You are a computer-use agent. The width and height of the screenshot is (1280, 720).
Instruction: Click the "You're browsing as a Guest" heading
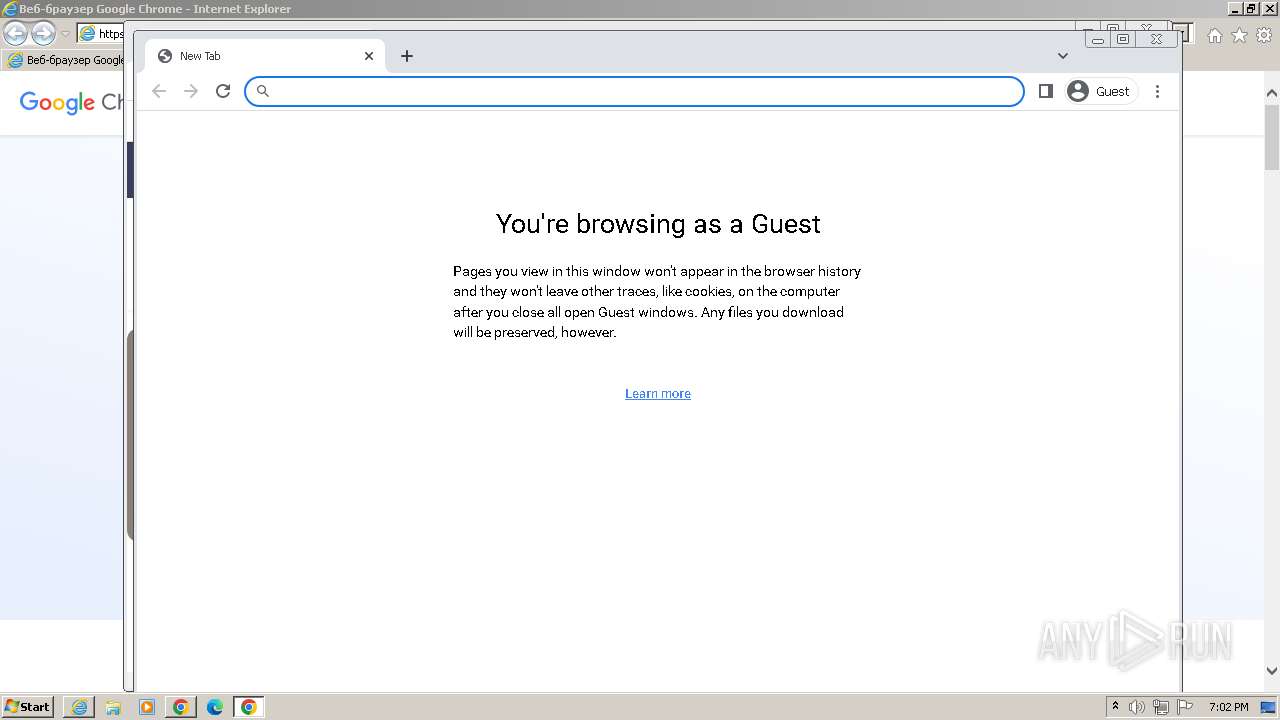(x=658, y=223)
